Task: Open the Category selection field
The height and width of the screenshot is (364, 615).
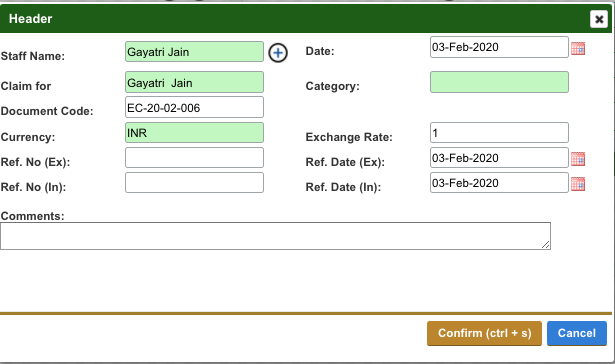Action: point(499,82)
